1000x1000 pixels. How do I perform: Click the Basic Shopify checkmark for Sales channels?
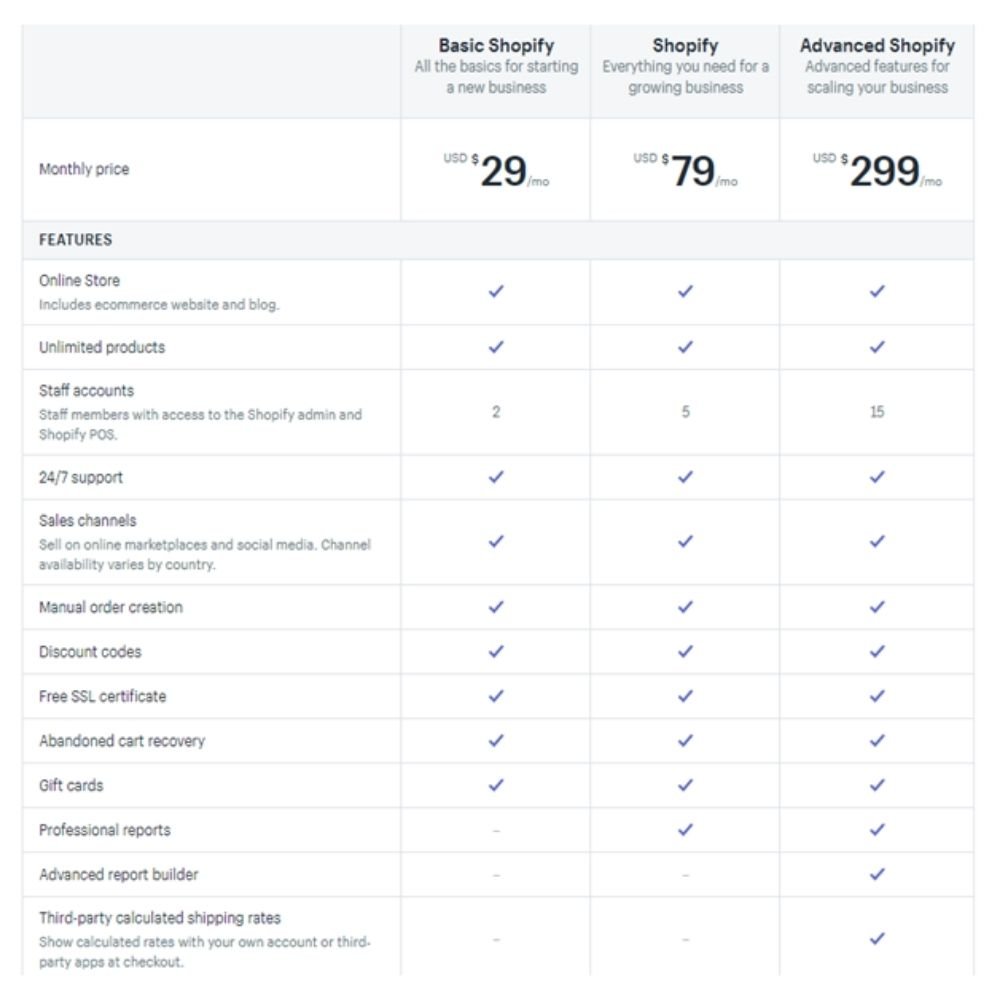496,541
